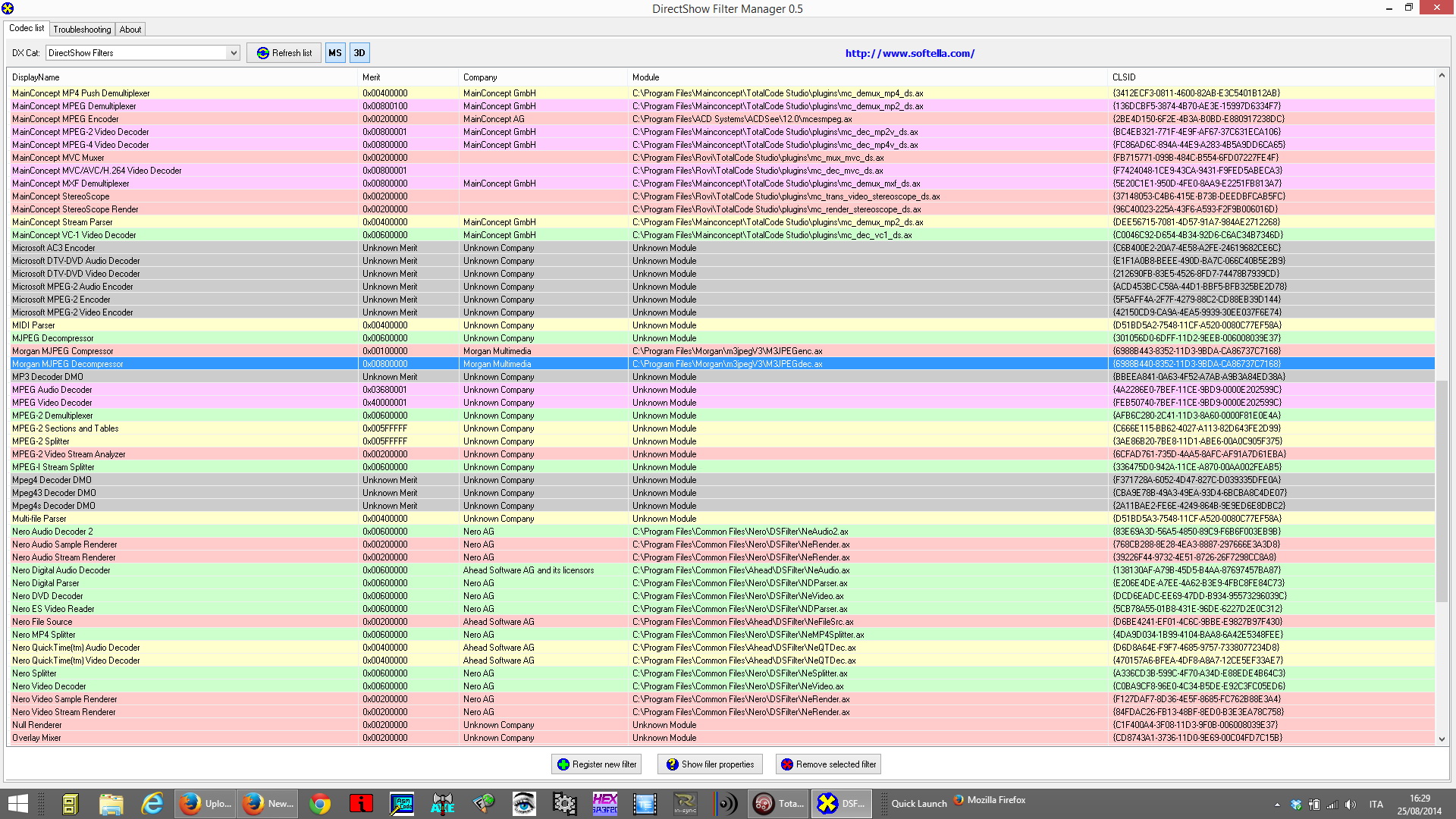Toggle the 3D filter button
1456x819 pixels.
click(x=359, y=53)
